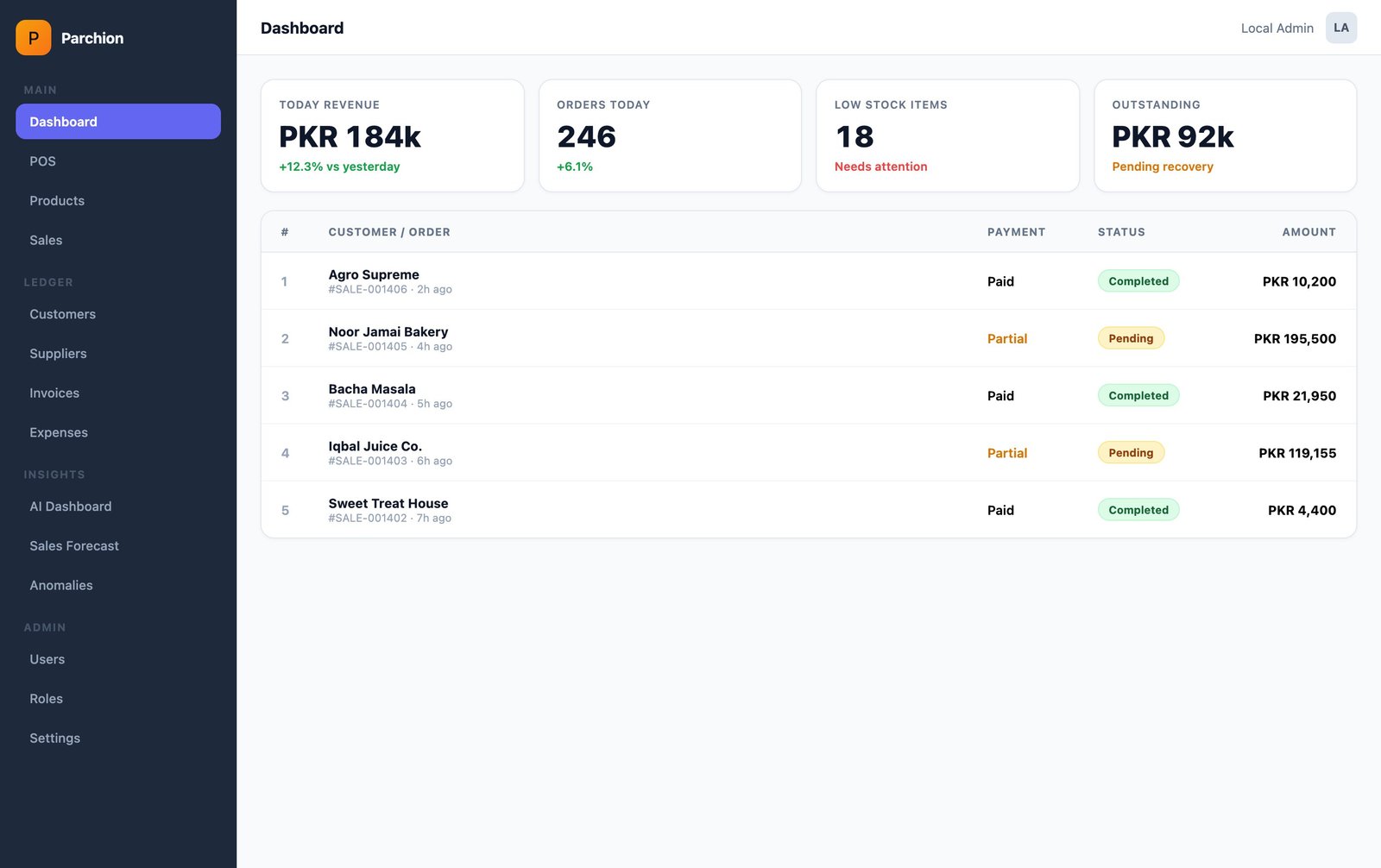Open the LA user avatar menu
The height and width of the screenshot is (868, 1381).
(1340, 28)
